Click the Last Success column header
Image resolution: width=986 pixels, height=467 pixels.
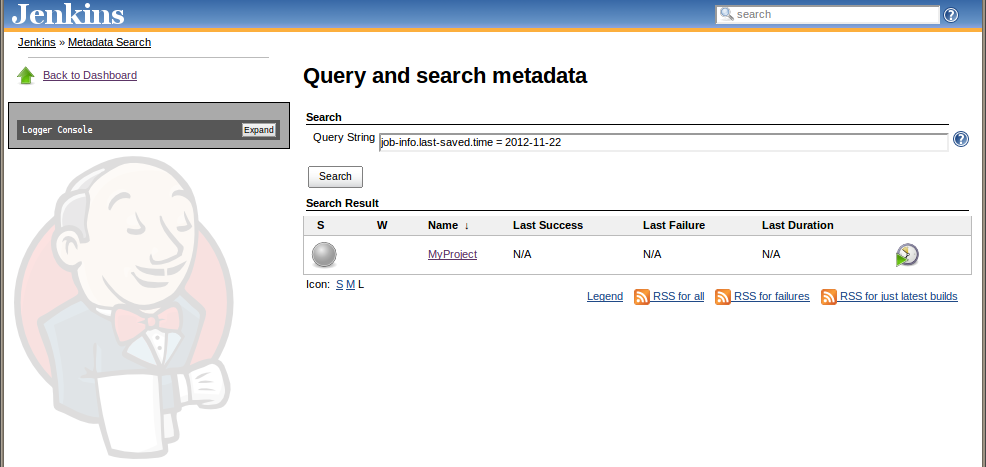tap(548, 225)
